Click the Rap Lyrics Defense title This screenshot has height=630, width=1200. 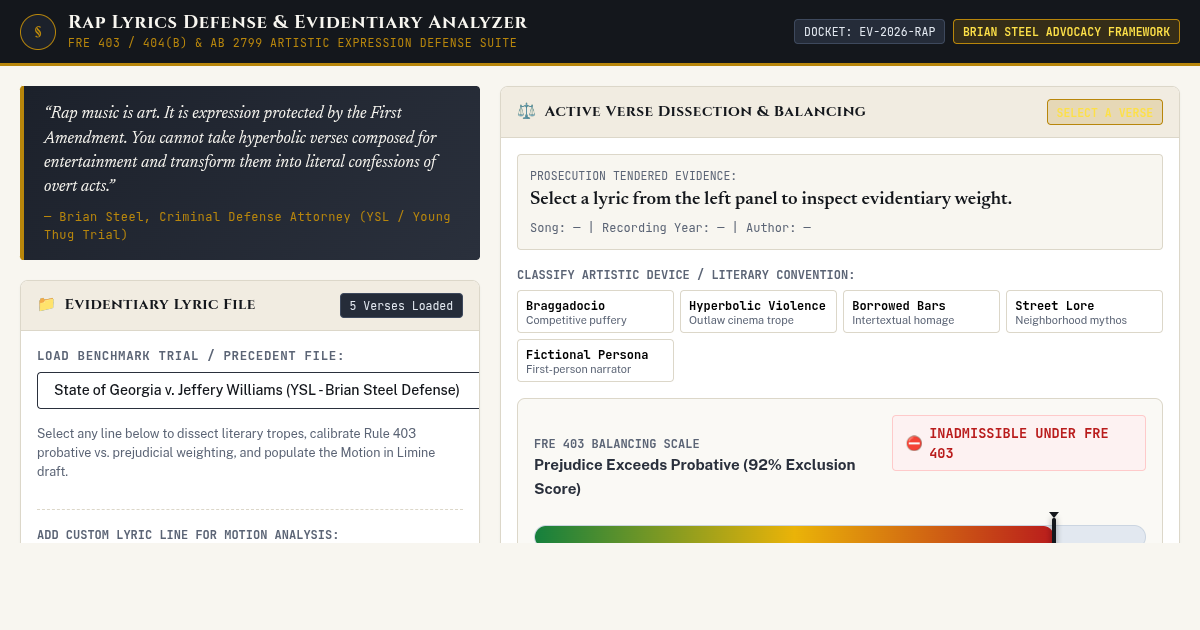click(297, 22)
